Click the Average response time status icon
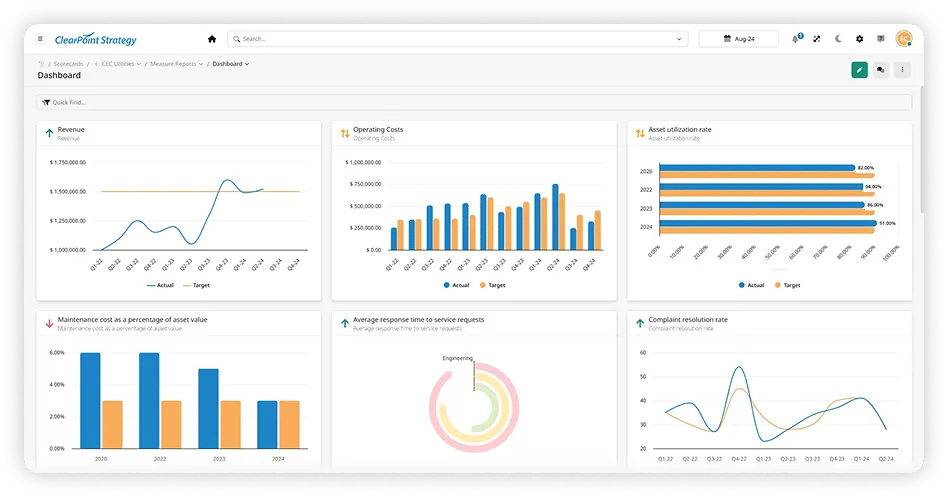 [345, 323]
